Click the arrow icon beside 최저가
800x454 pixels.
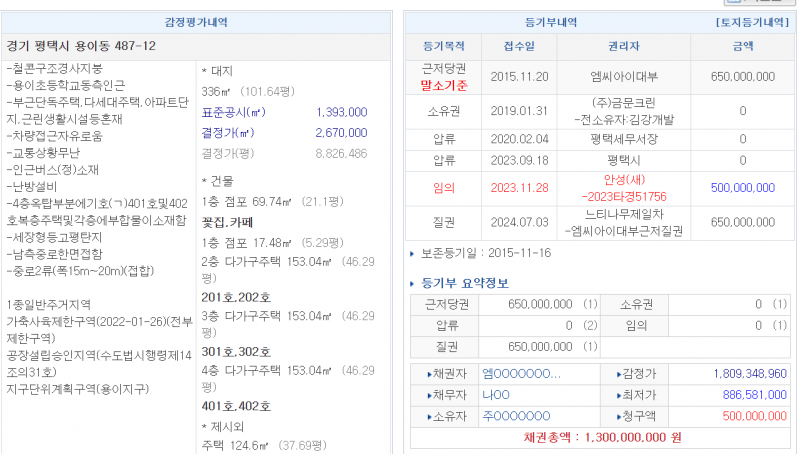(619, 395)
